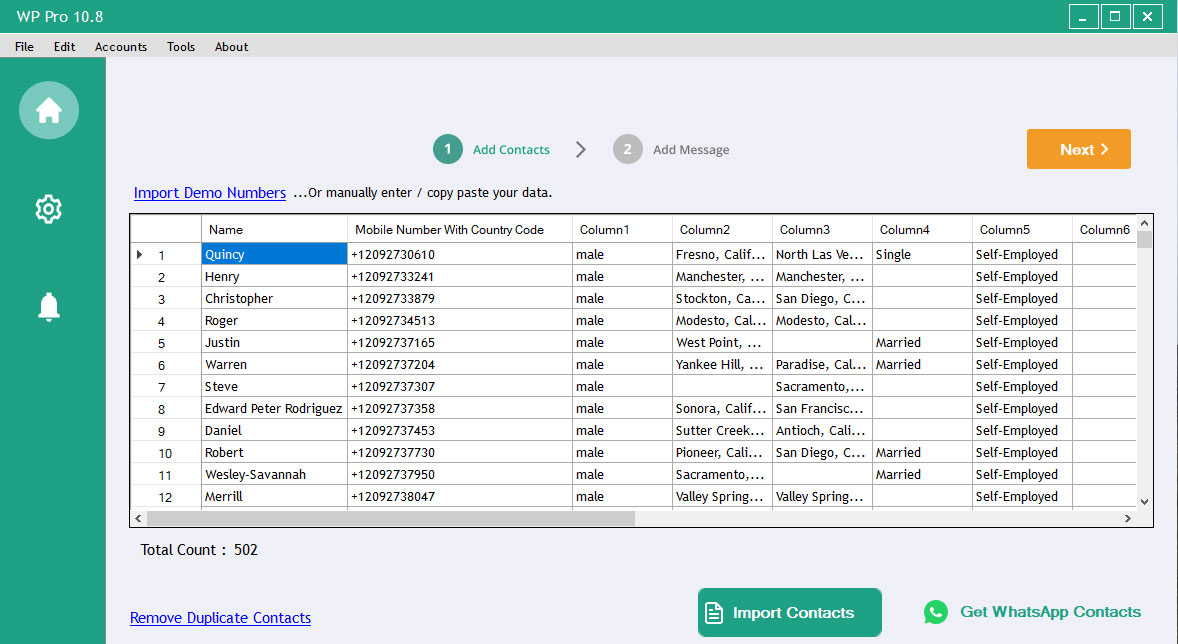Maximize the WP Pro window
1178x644 pixels.
coord(1115,17)
